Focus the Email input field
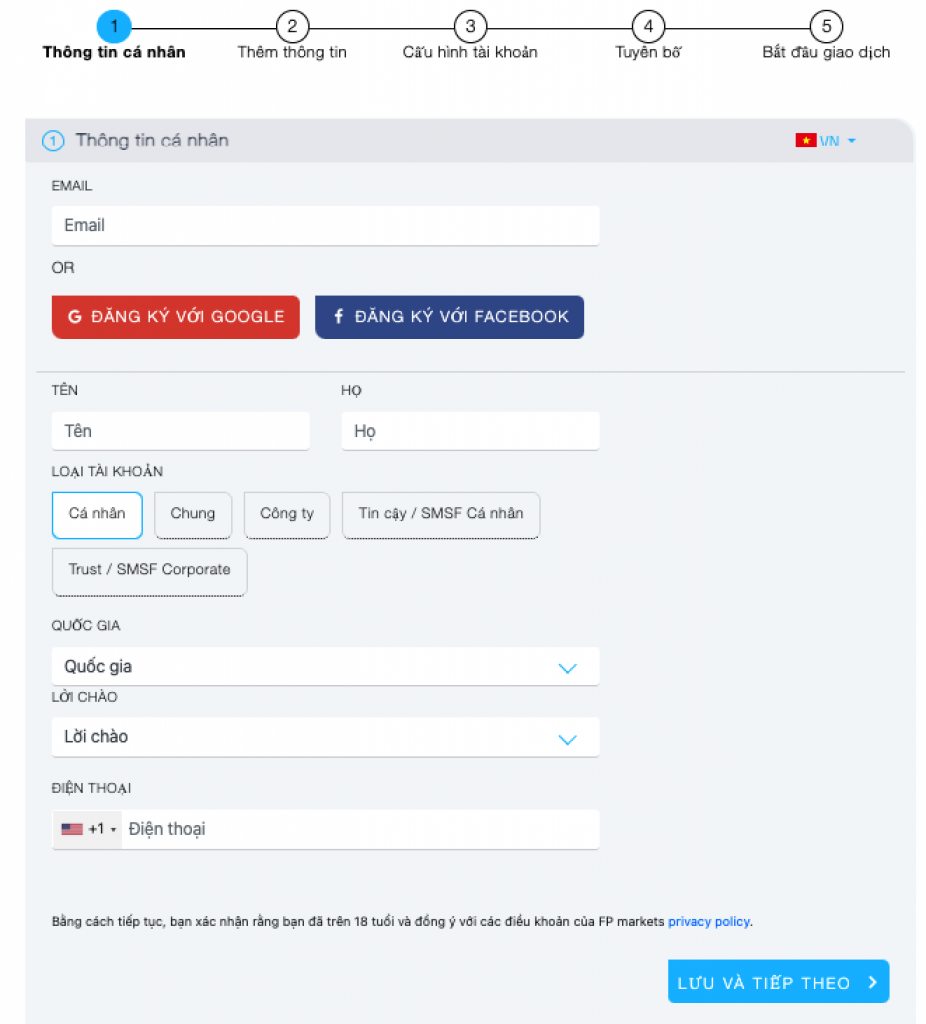Image resolution: width=926 pixels, height=1024 pixels. tap(325, 226)
